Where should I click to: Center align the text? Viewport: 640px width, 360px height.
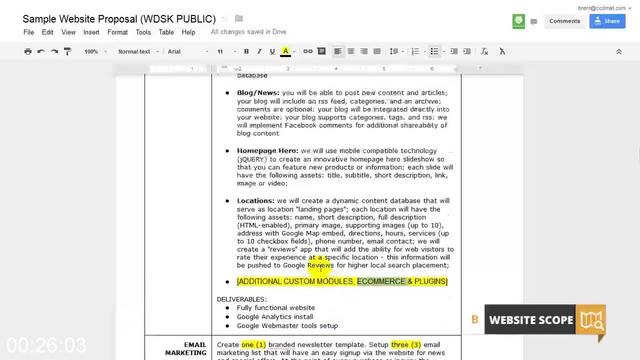click(351, 51)
